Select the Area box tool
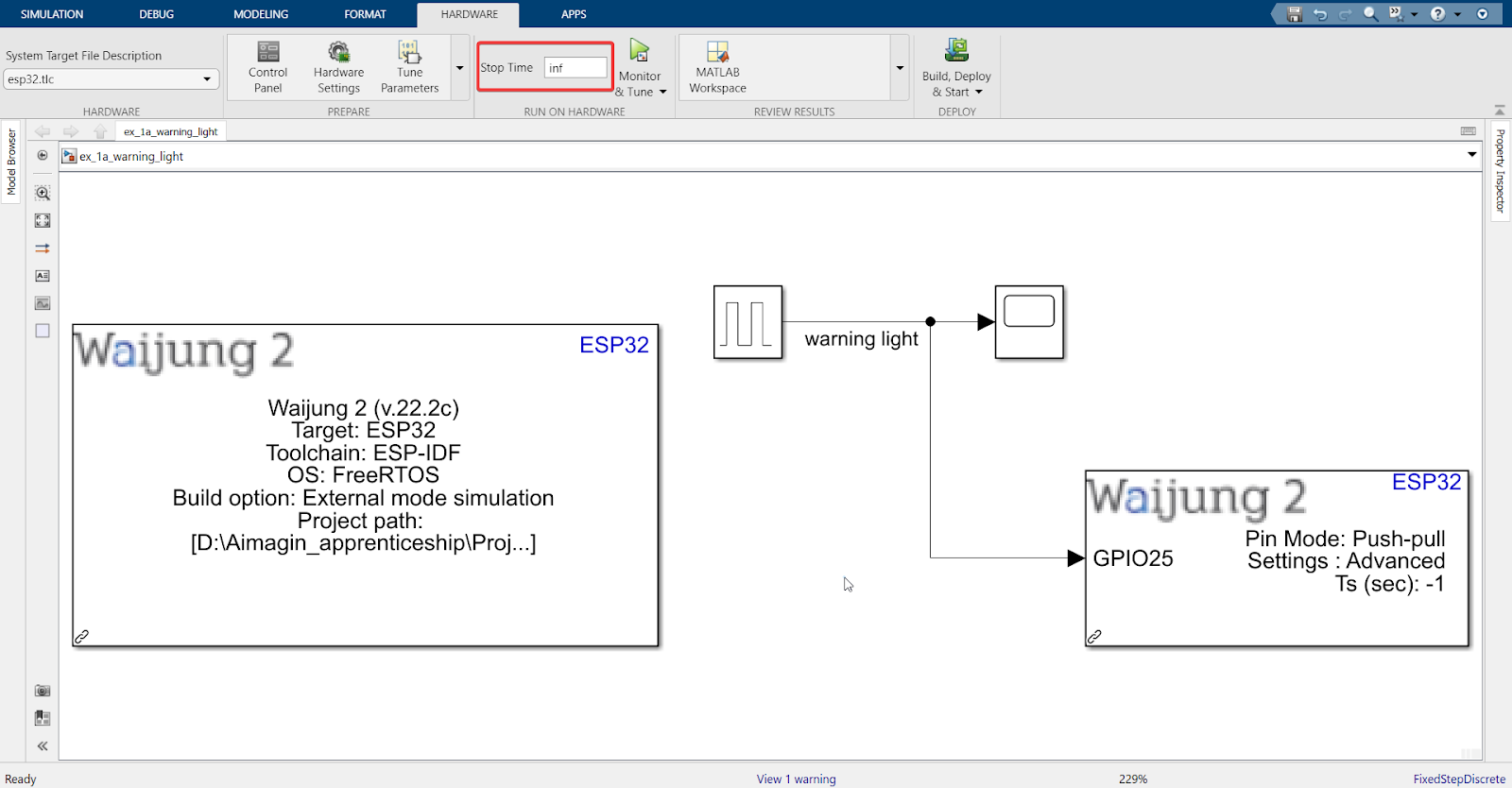1512x788 pixels. 43,331
